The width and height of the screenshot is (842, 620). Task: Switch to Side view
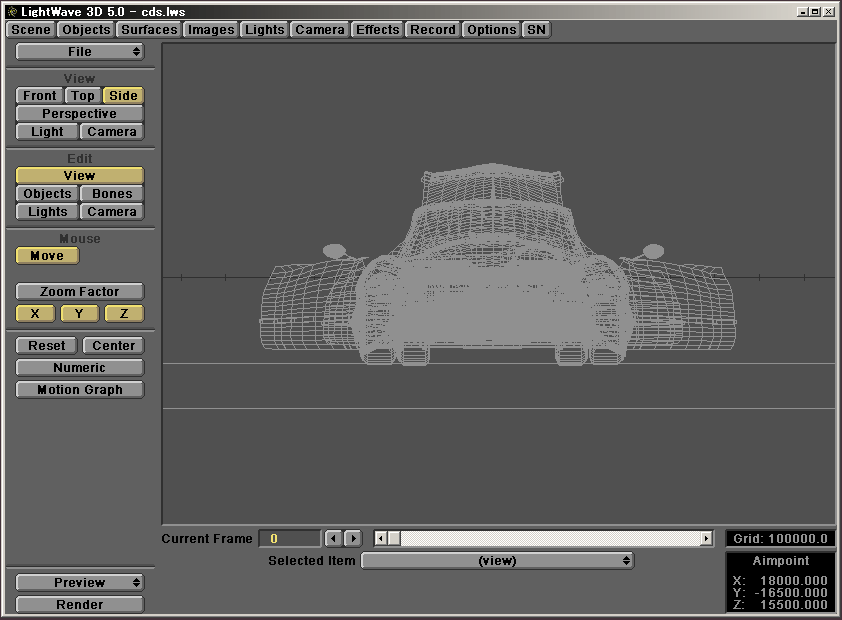click(123, 96)
